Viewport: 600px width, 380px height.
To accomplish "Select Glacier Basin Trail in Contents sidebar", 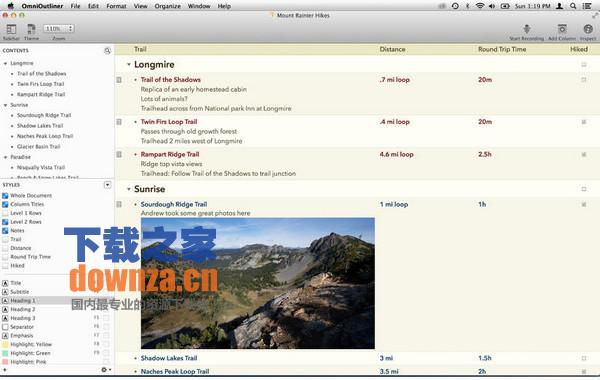I will click(39, 147).
